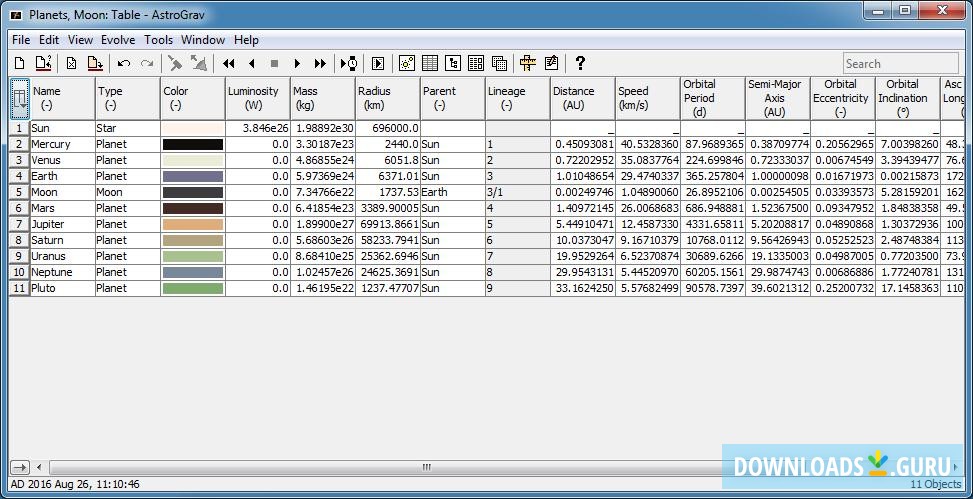
Task: Open a new view window with sun icon
Action: click(407, 63)
